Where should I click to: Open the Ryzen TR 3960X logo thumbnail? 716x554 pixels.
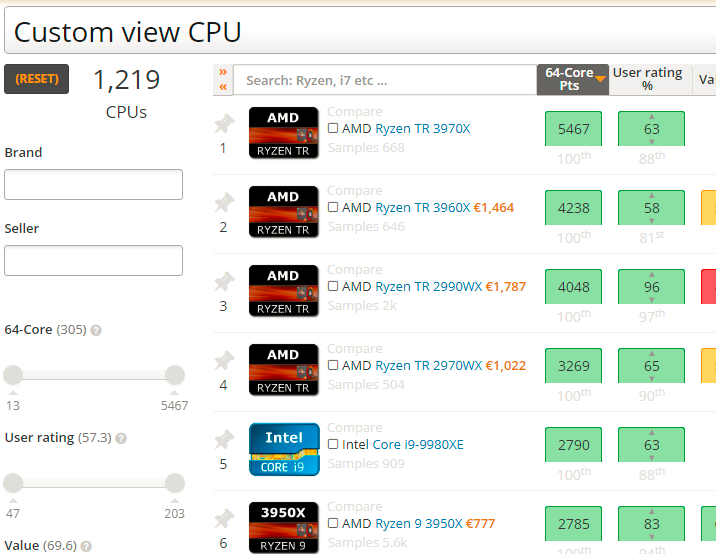pyautogui.click(x=284, y=211)
